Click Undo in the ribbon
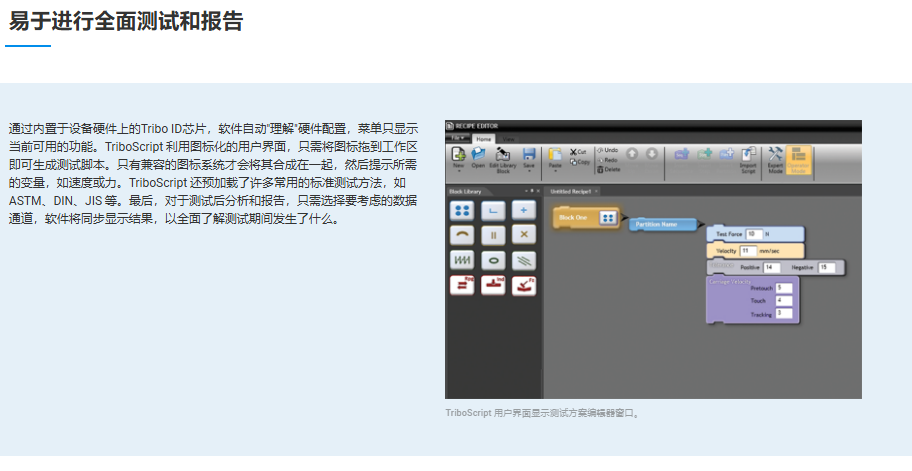912x471 pixels. [608, 150]
